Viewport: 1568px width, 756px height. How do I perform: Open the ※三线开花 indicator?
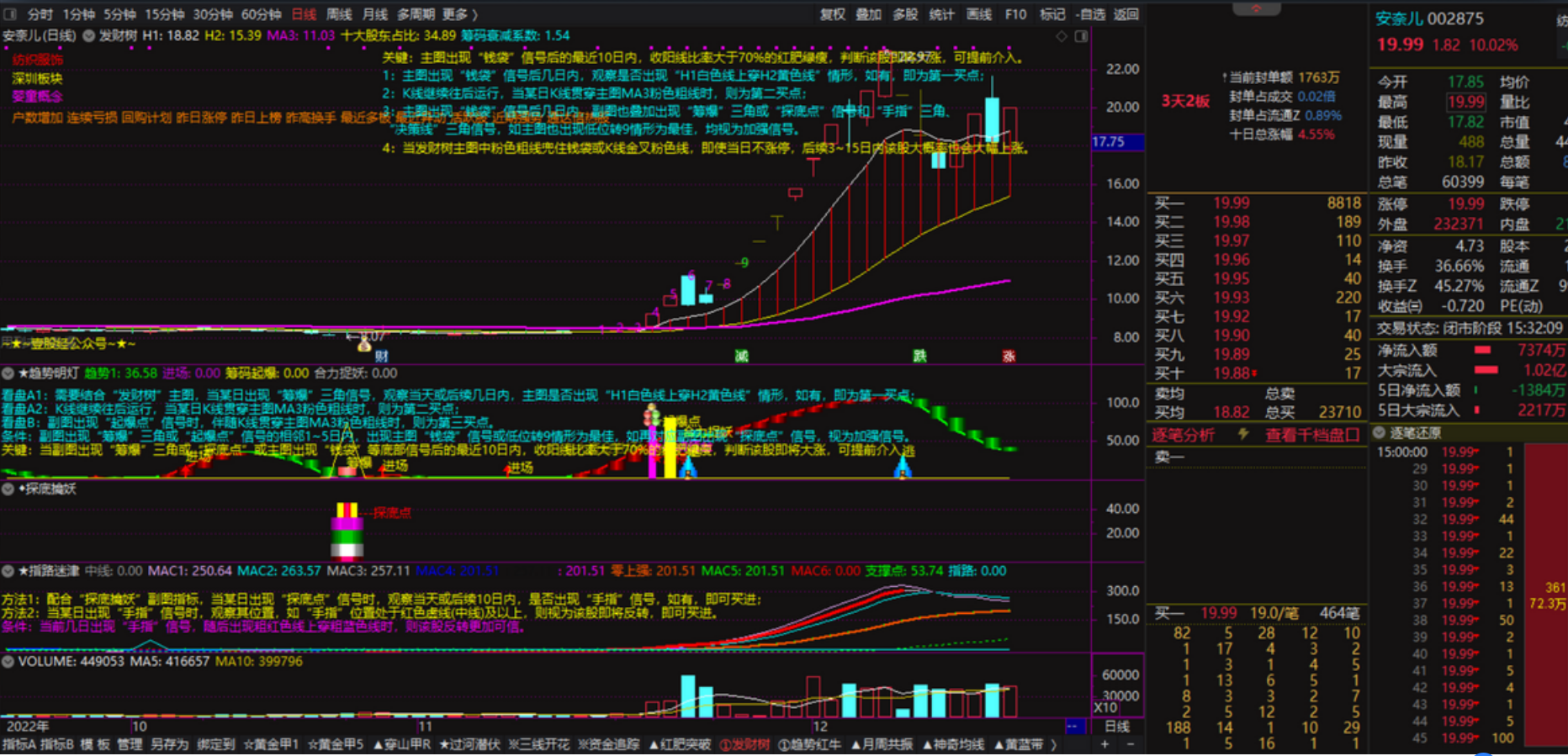(x=538, y=744)
